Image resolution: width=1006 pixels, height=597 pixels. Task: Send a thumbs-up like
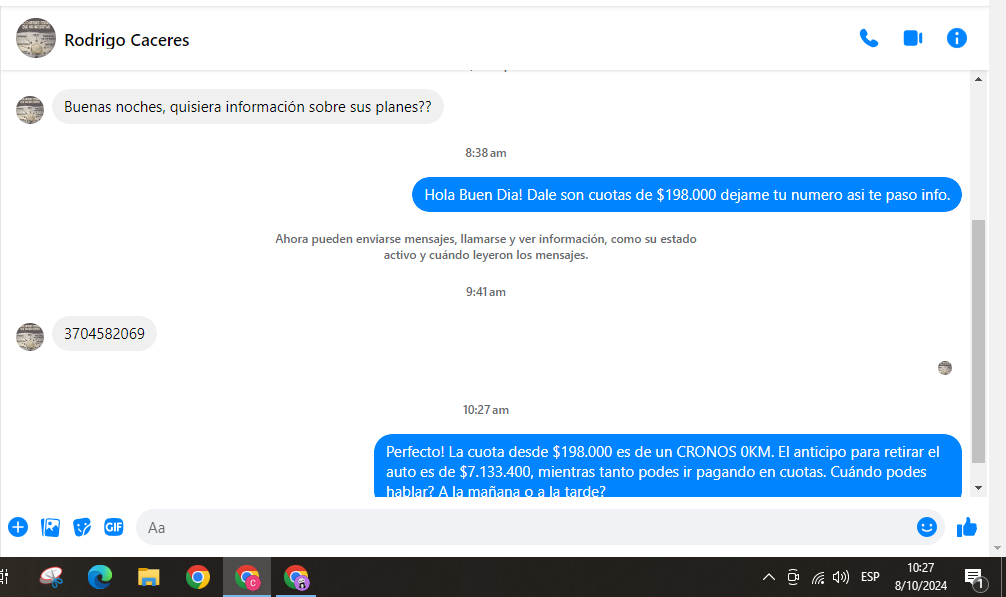pos(966,527)
